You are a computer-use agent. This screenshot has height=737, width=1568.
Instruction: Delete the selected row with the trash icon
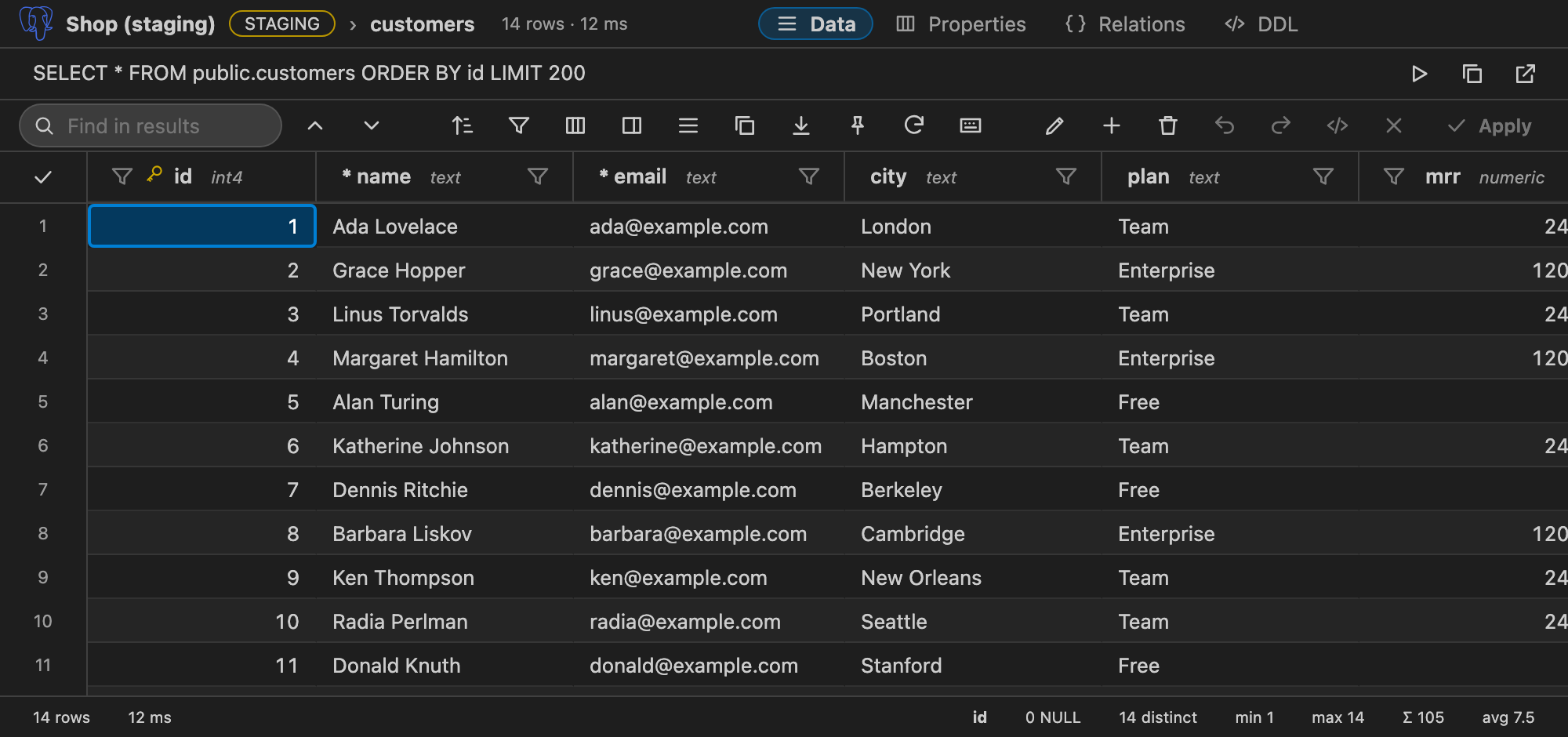click(x=1168, y=125)
